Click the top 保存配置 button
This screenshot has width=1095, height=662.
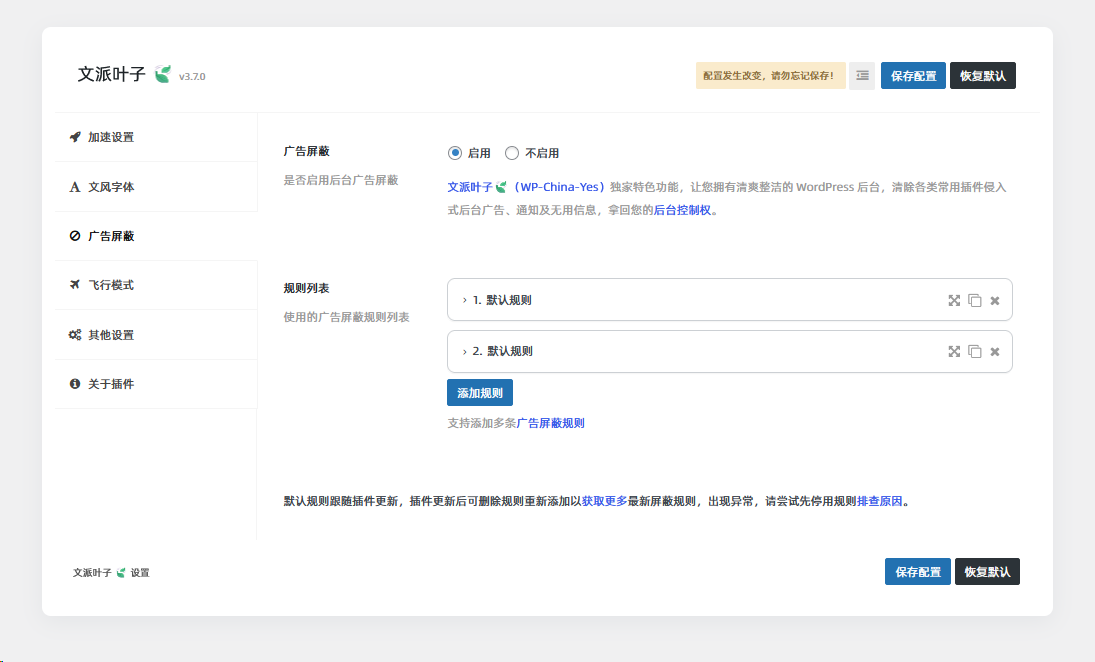click(913, 76)
